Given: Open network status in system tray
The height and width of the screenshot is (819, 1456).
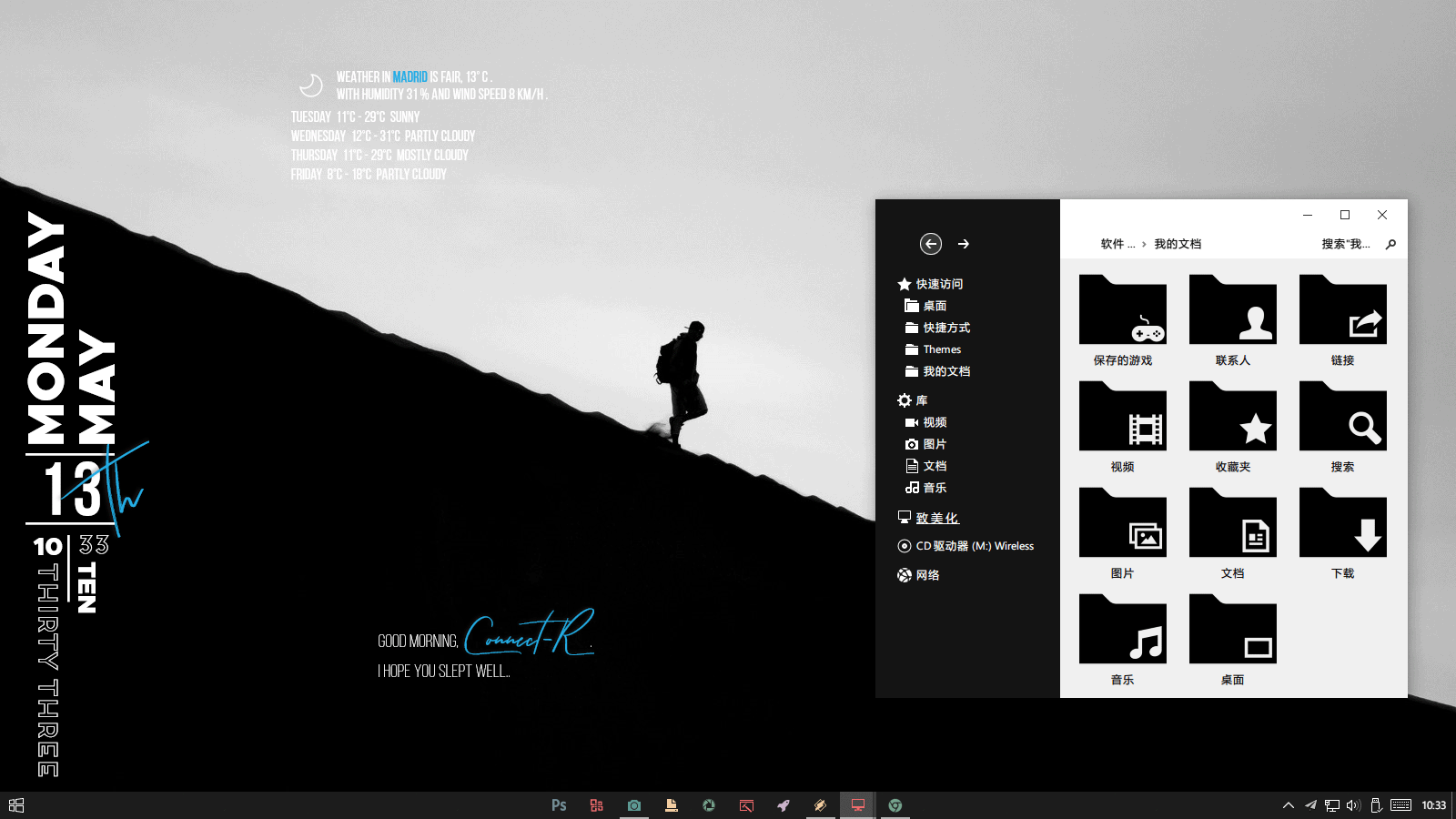Looking at the screenshot, I should (x=1331, y=805).
